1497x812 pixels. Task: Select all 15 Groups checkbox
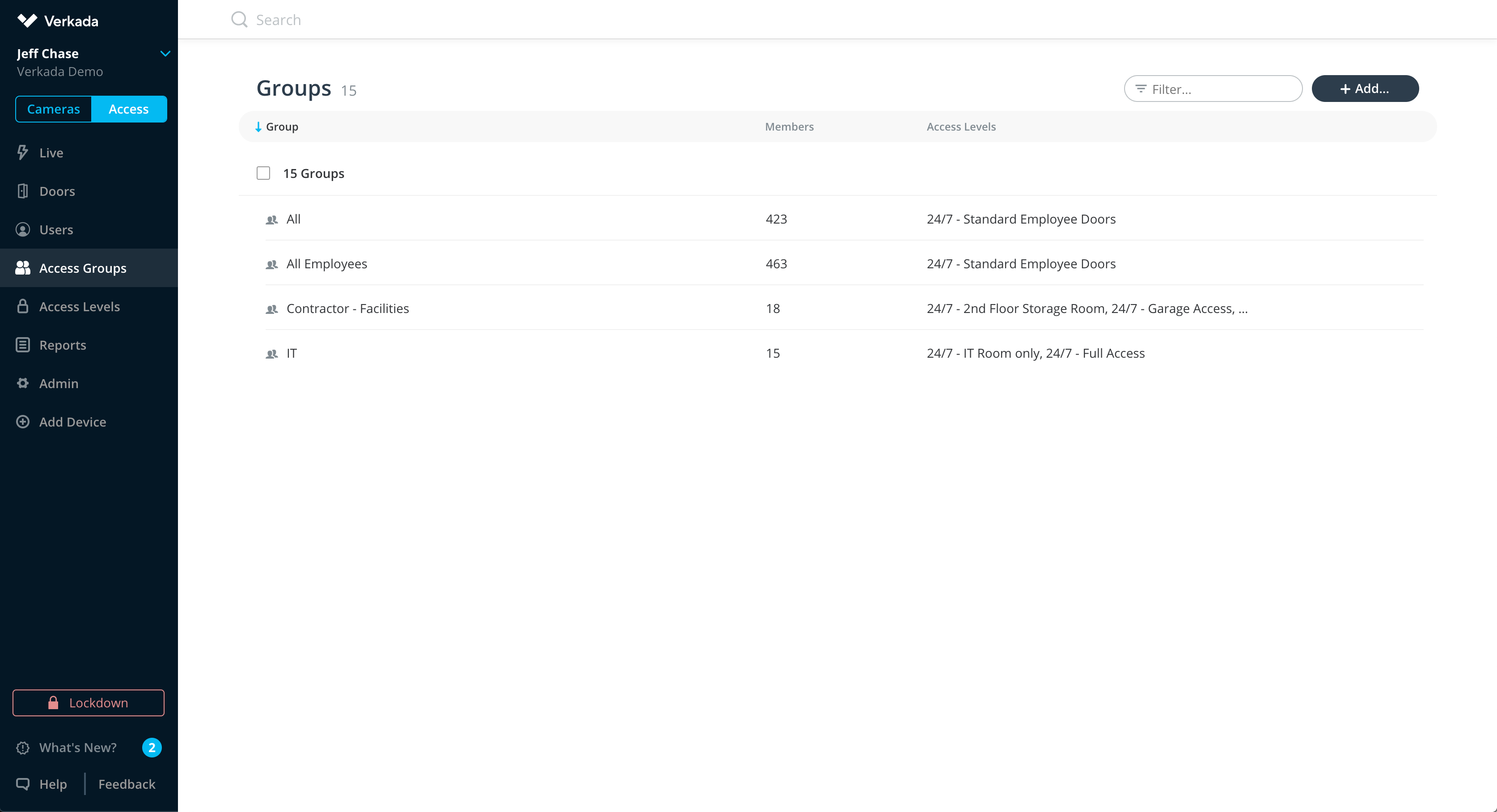click(263, 173)
